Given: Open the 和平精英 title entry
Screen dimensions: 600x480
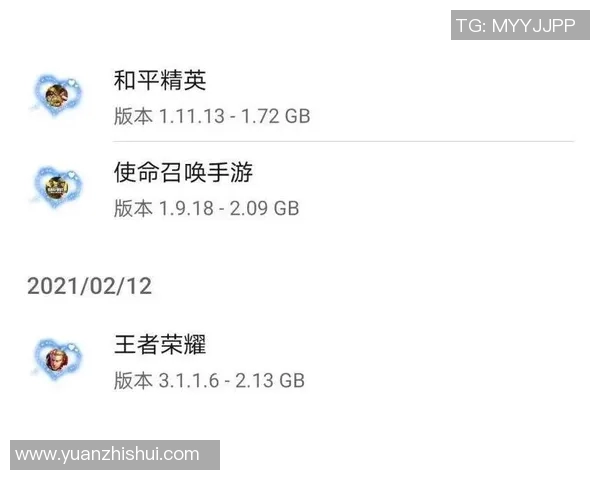Looking at the screenshot, I should [x=160, y=80].
